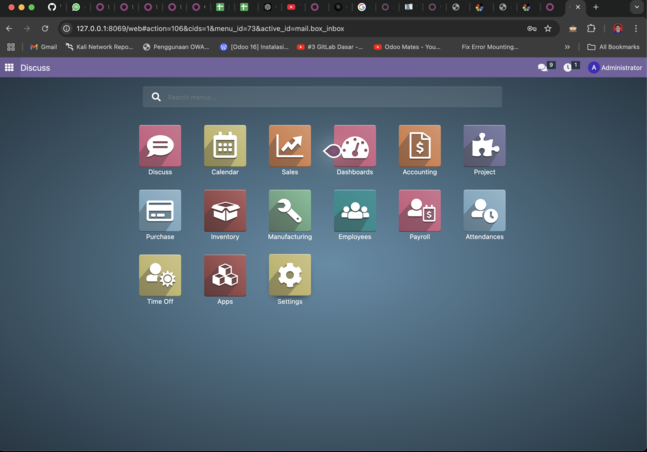The width and height of the screenshot is (647, 452).
Task: Open the Time Off app
Action: [x=160, y=275]
